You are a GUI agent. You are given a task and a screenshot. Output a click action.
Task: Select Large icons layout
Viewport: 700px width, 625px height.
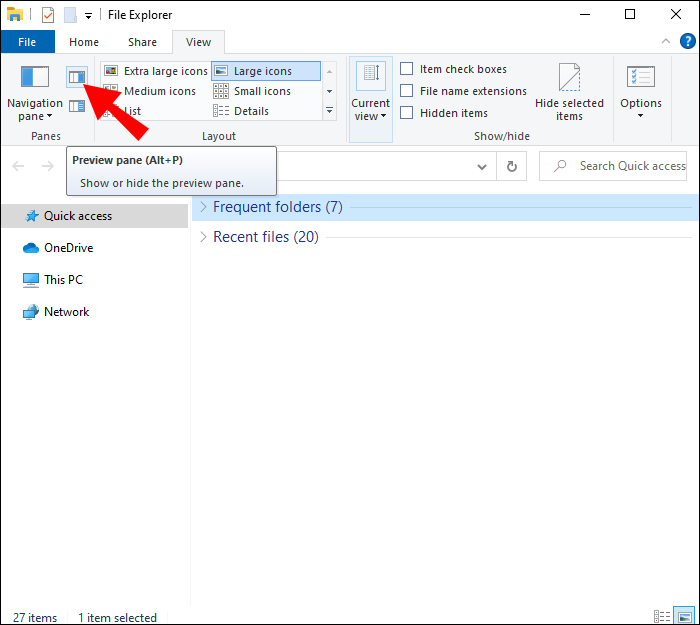tap(266, 71)
